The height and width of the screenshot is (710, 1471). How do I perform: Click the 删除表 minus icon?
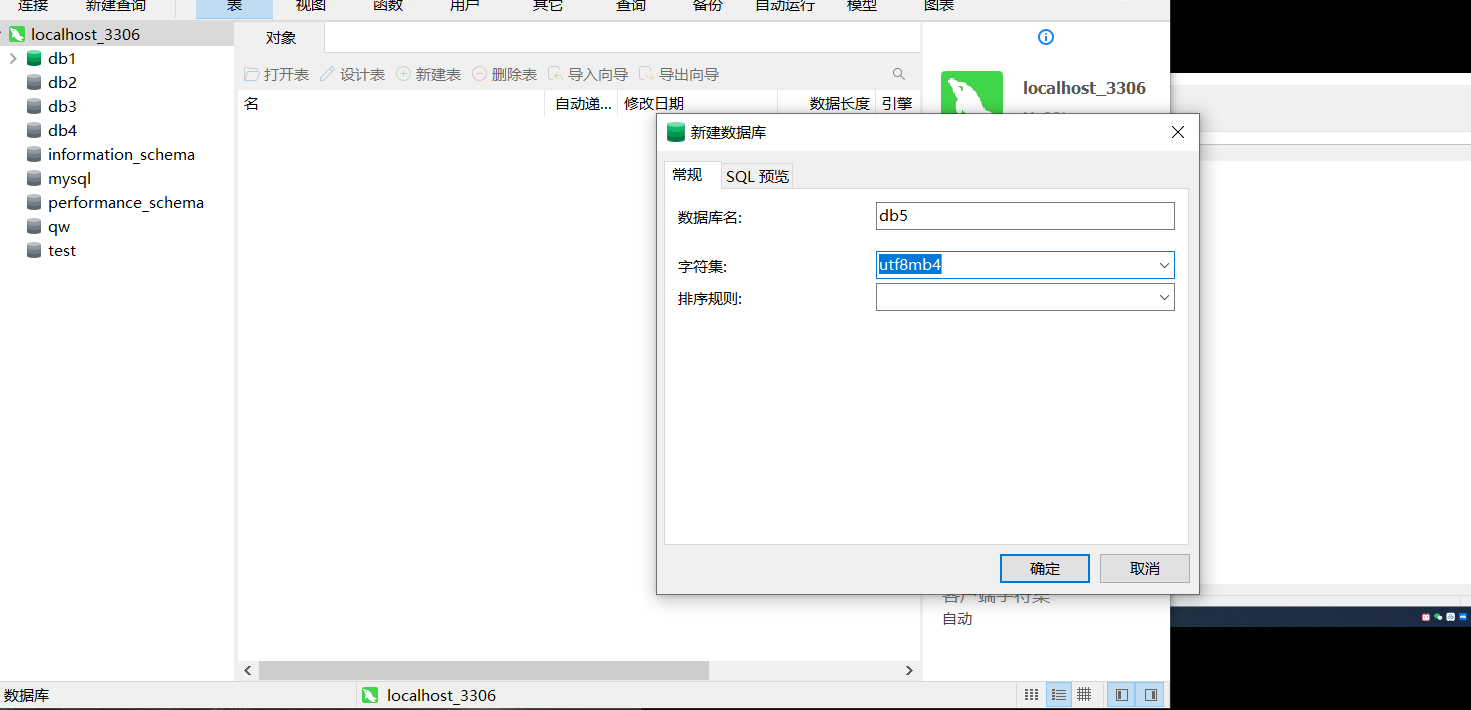click(480, 75)
